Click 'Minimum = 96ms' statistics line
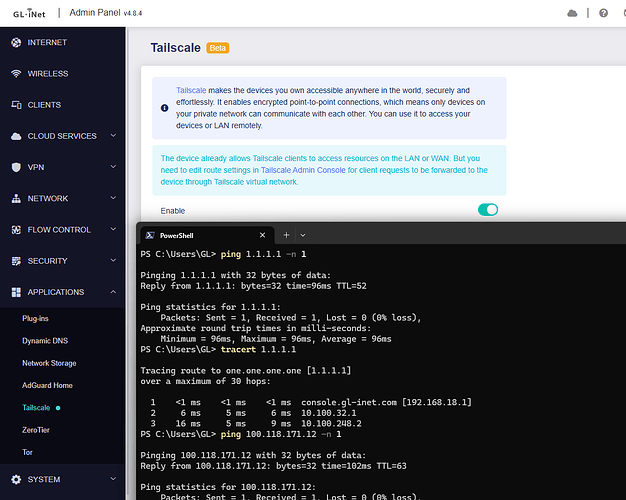 pos(276,339)
